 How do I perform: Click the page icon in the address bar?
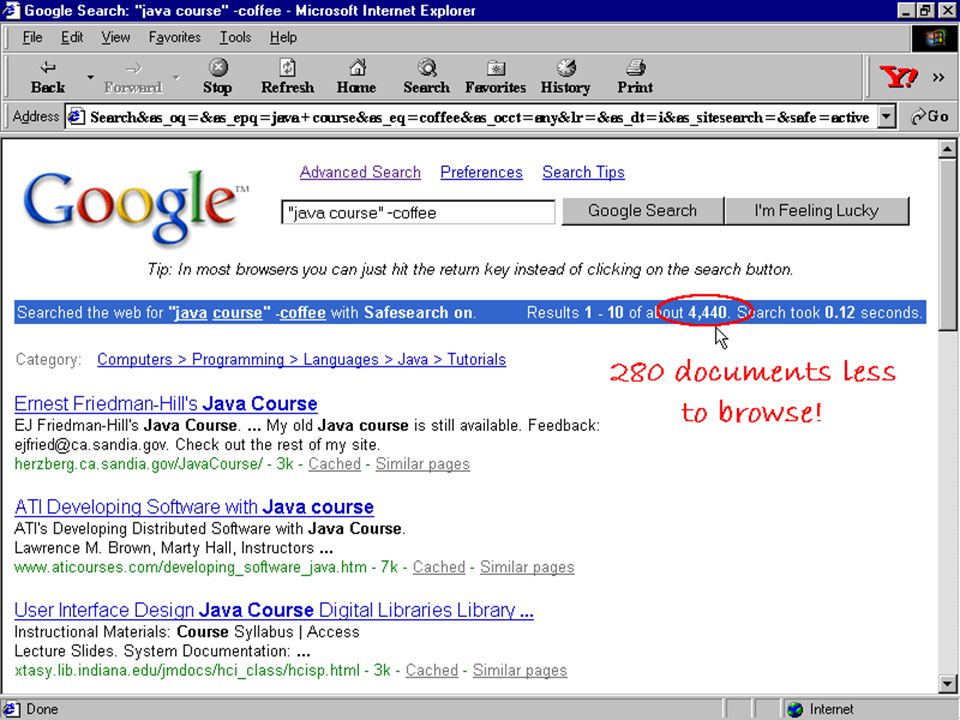[76, 116]
